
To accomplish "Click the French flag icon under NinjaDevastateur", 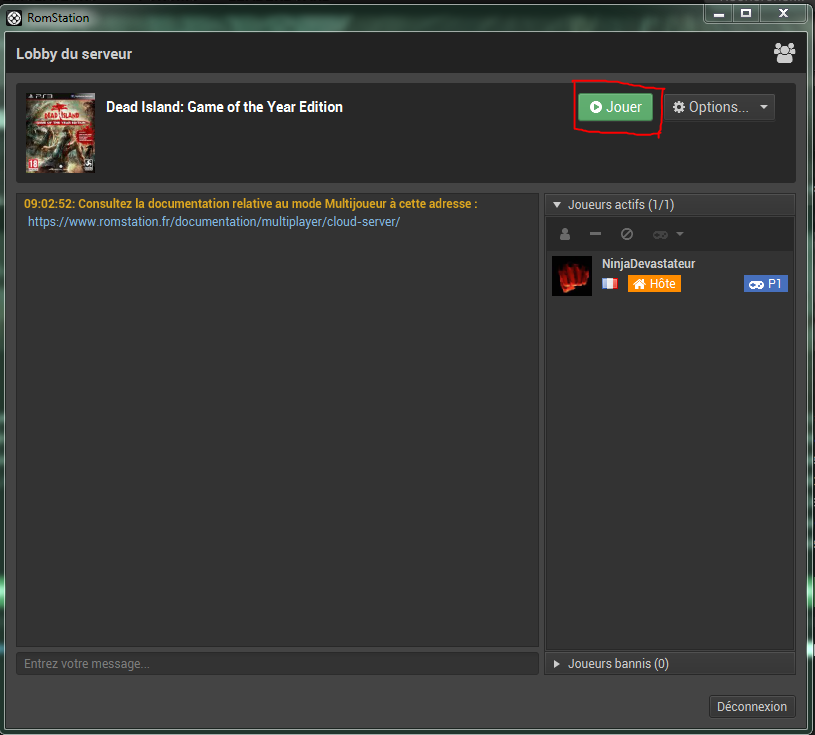I will (609, 284).
